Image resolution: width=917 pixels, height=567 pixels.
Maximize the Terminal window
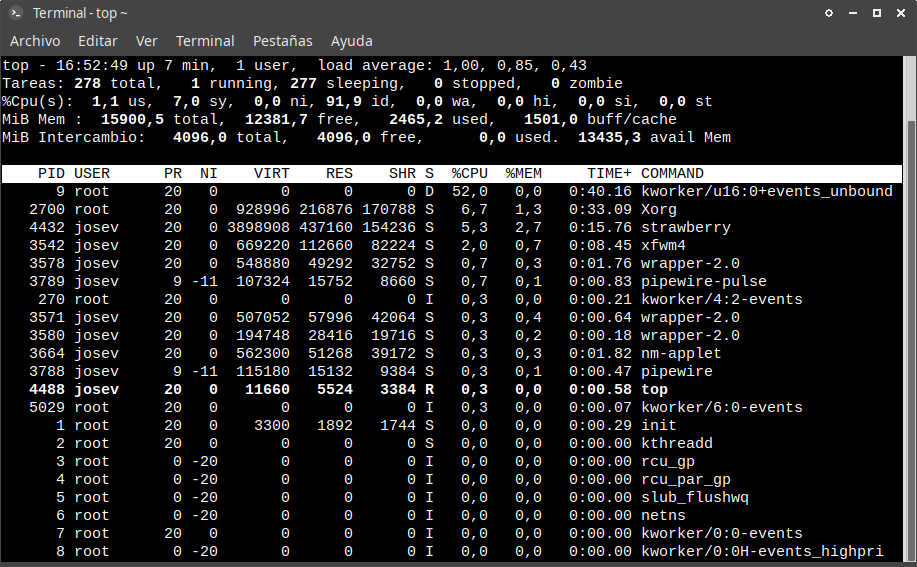click(x=877, y=13)
